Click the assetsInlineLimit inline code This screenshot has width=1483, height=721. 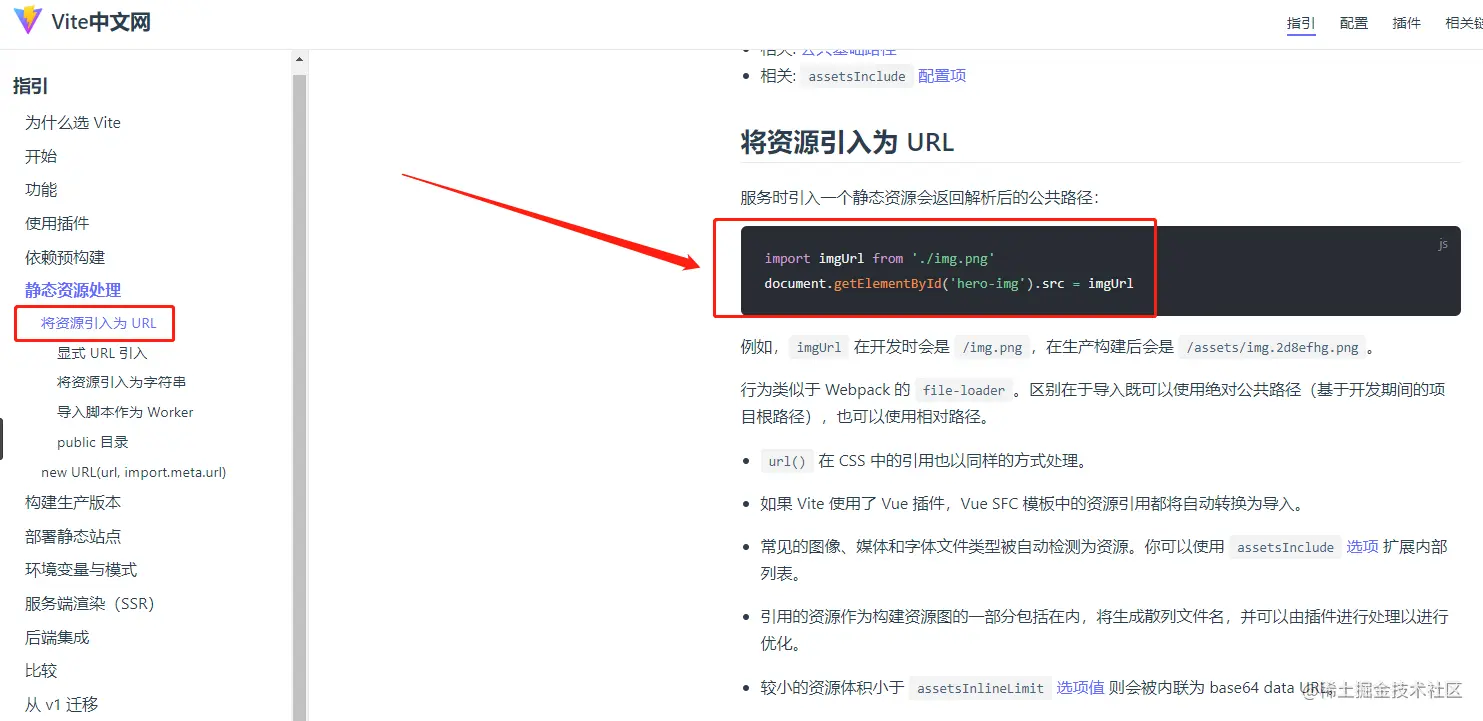[x=980, y=688]
